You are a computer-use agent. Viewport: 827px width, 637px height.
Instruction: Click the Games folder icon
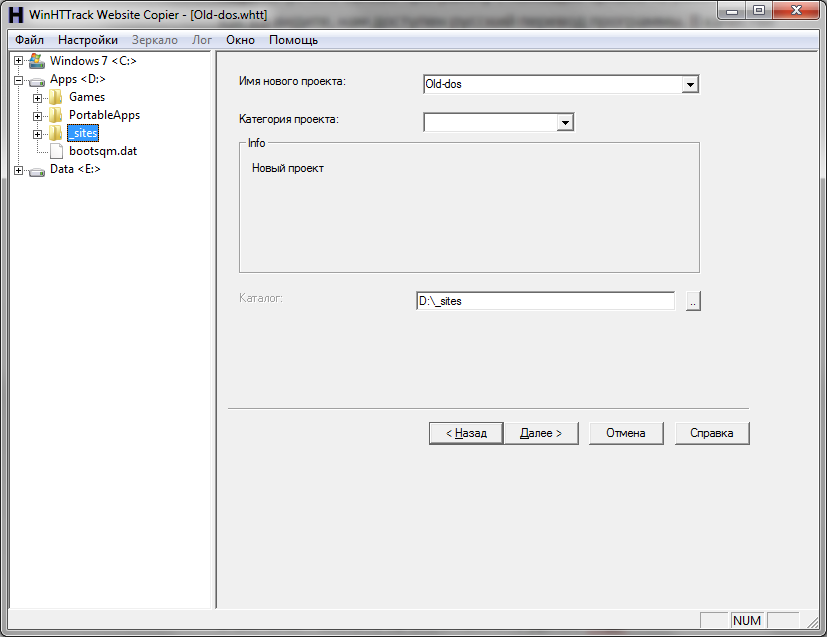coord(55,97)
